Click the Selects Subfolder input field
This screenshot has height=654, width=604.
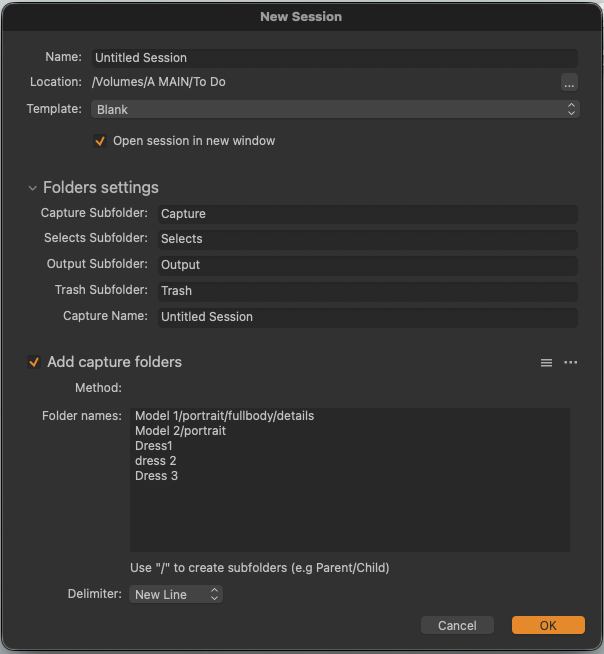(x=366, y=239)
